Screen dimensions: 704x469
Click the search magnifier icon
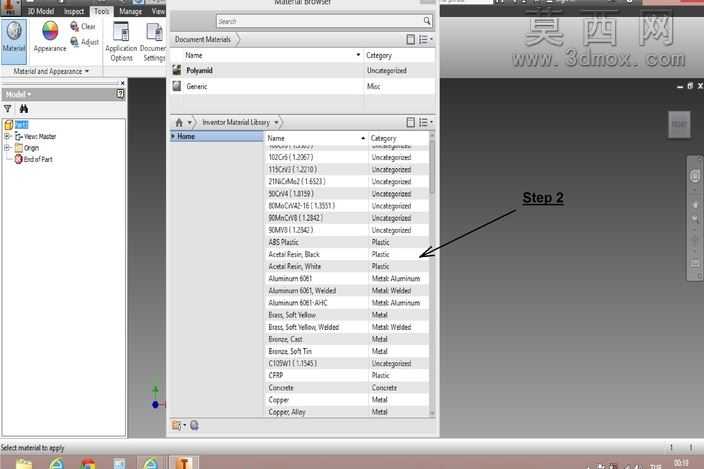[x=427, y=21]
